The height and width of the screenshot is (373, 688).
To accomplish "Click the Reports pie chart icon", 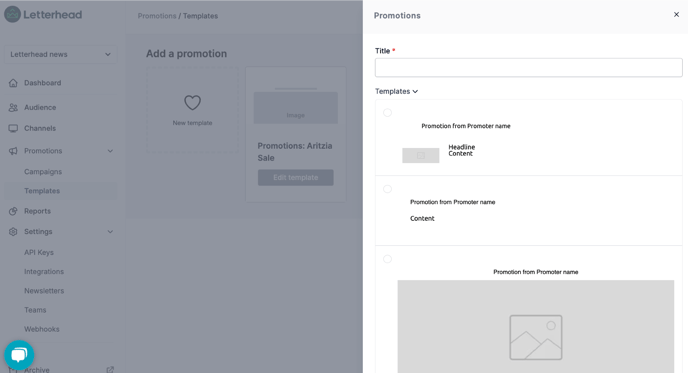I will 13,211.
